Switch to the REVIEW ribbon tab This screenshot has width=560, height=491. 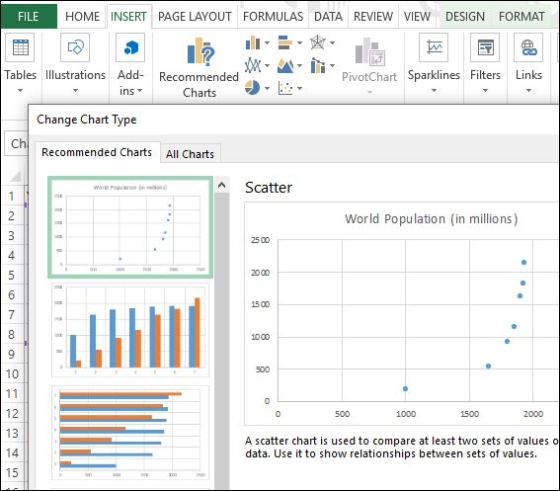[x=373, y=16]
